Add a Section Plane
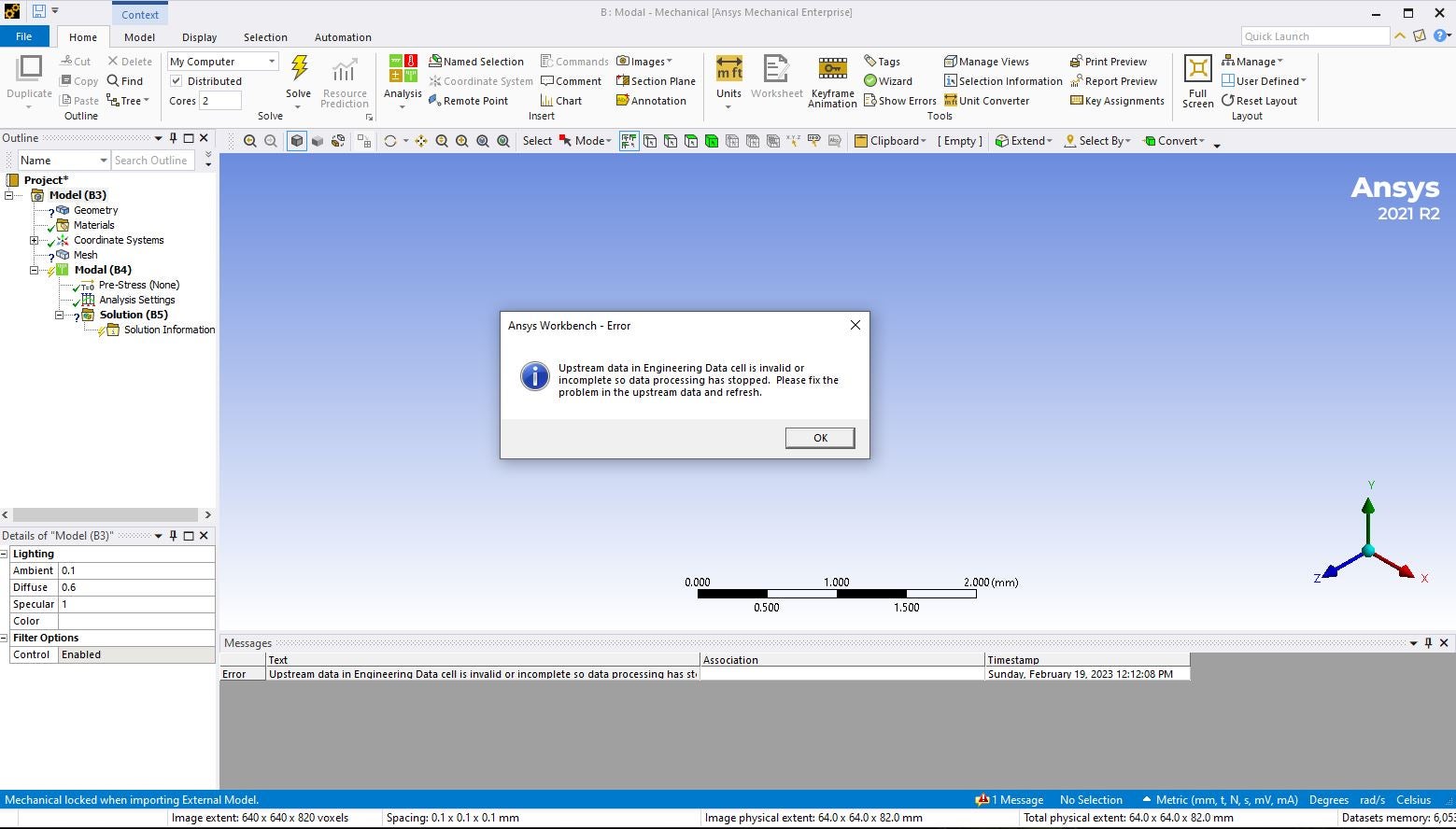Screen dimensions: 1456x829 point(656,81)
